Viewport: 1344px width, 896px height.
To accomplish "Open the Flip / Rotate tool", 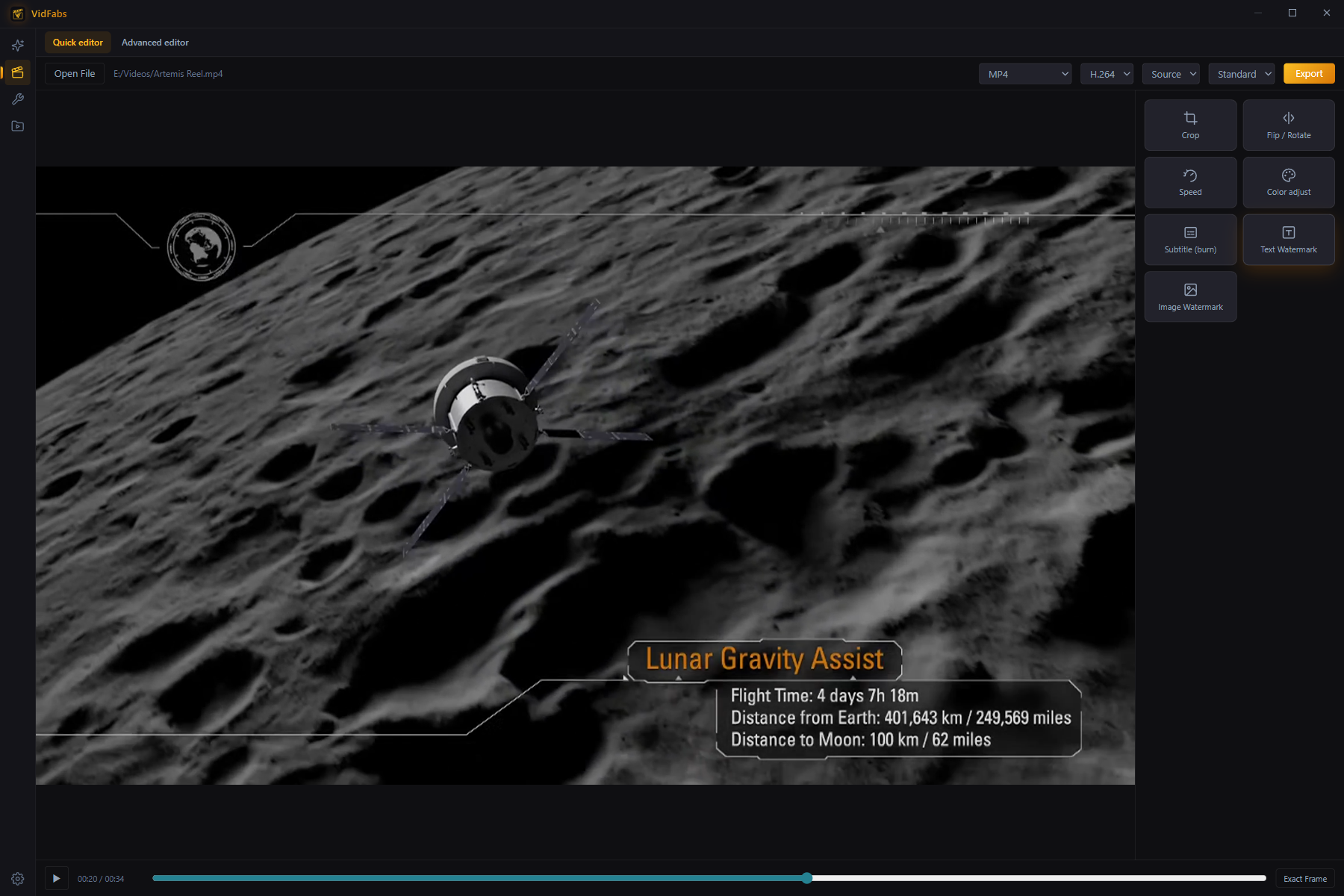I will [x=1289, y=125].
